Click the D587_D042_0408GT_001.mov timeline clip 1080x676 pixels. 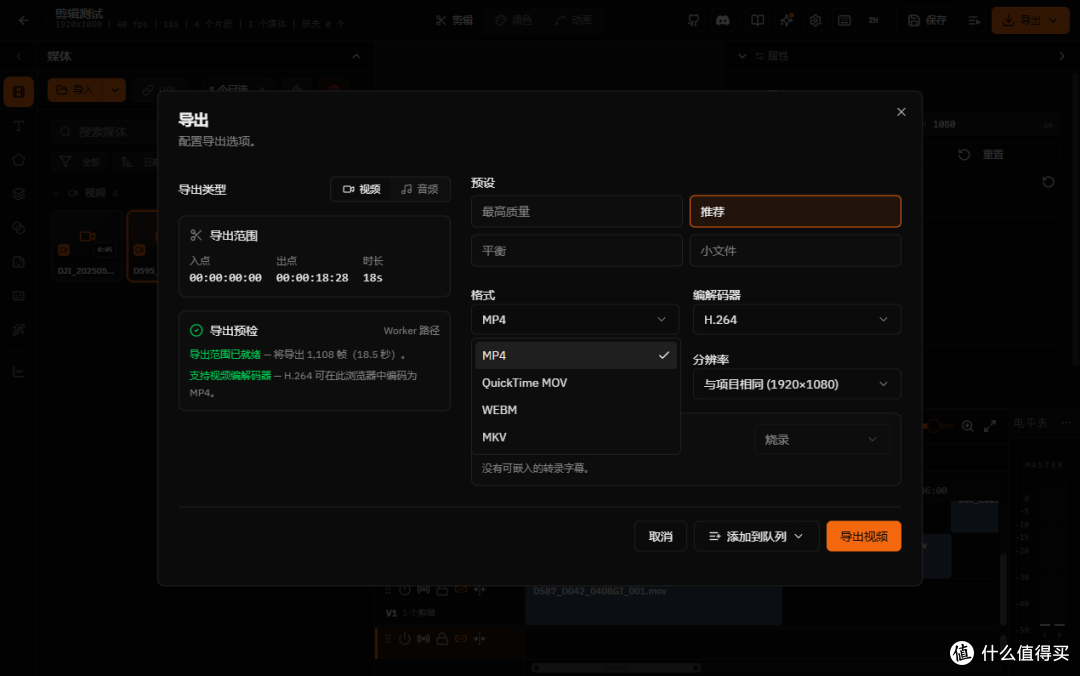point(654,605)
